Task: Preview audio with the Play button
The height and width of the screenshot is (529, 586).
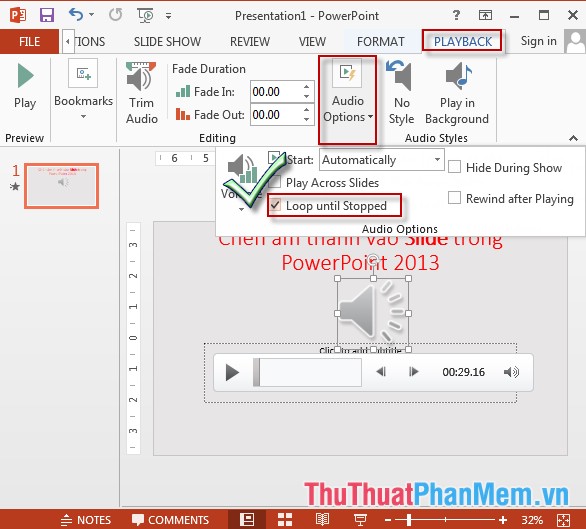Action: click(x=25, y=86)
